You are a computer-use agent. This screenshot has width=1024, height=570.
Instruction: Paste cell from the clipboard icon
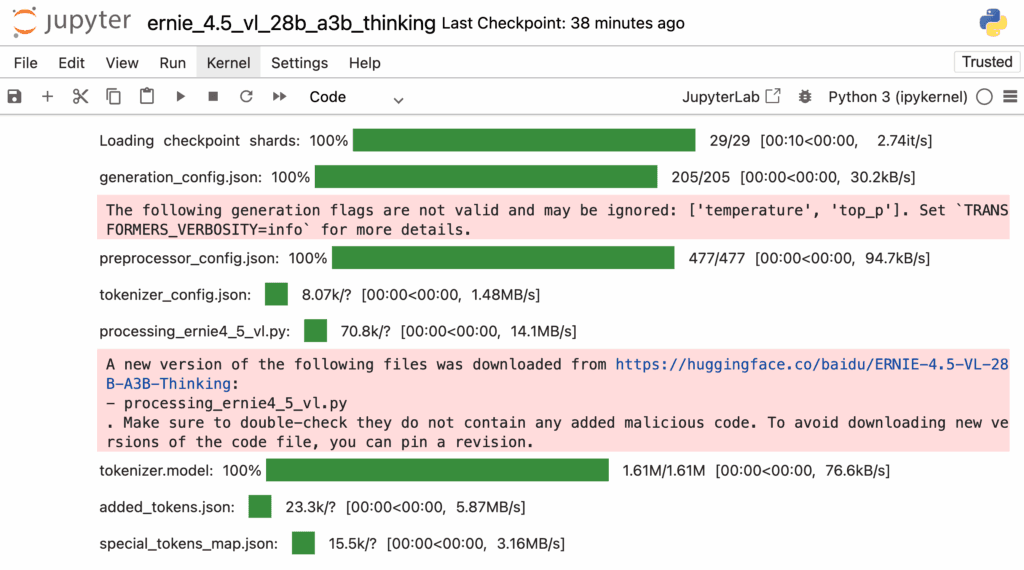(x=147, y=97)
